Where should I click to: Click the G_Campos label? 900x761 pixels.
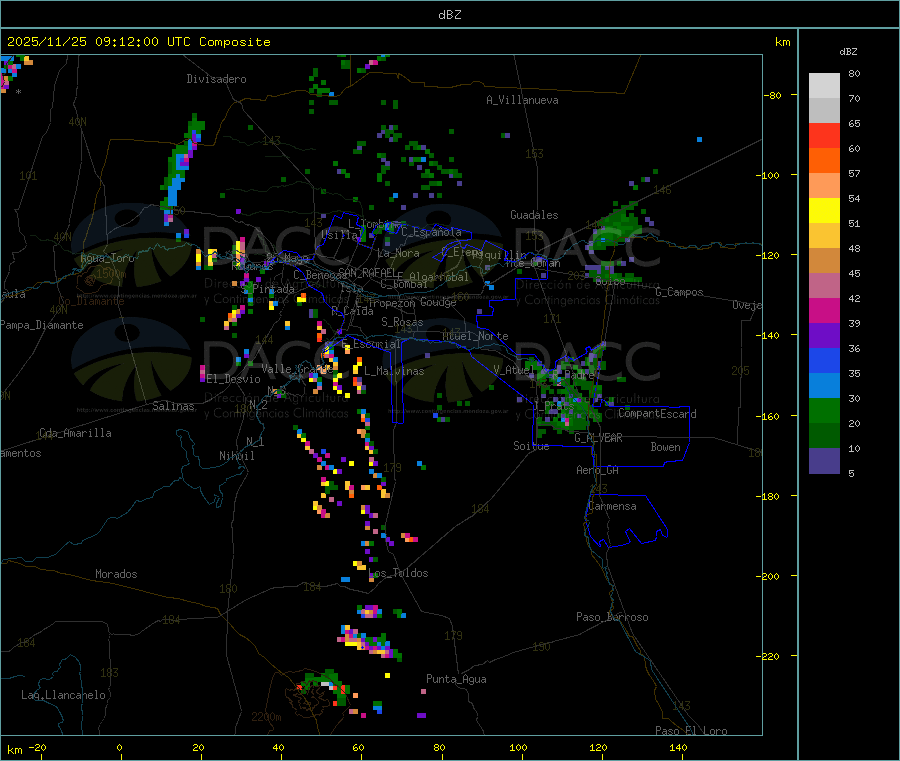tap(680, 292)
